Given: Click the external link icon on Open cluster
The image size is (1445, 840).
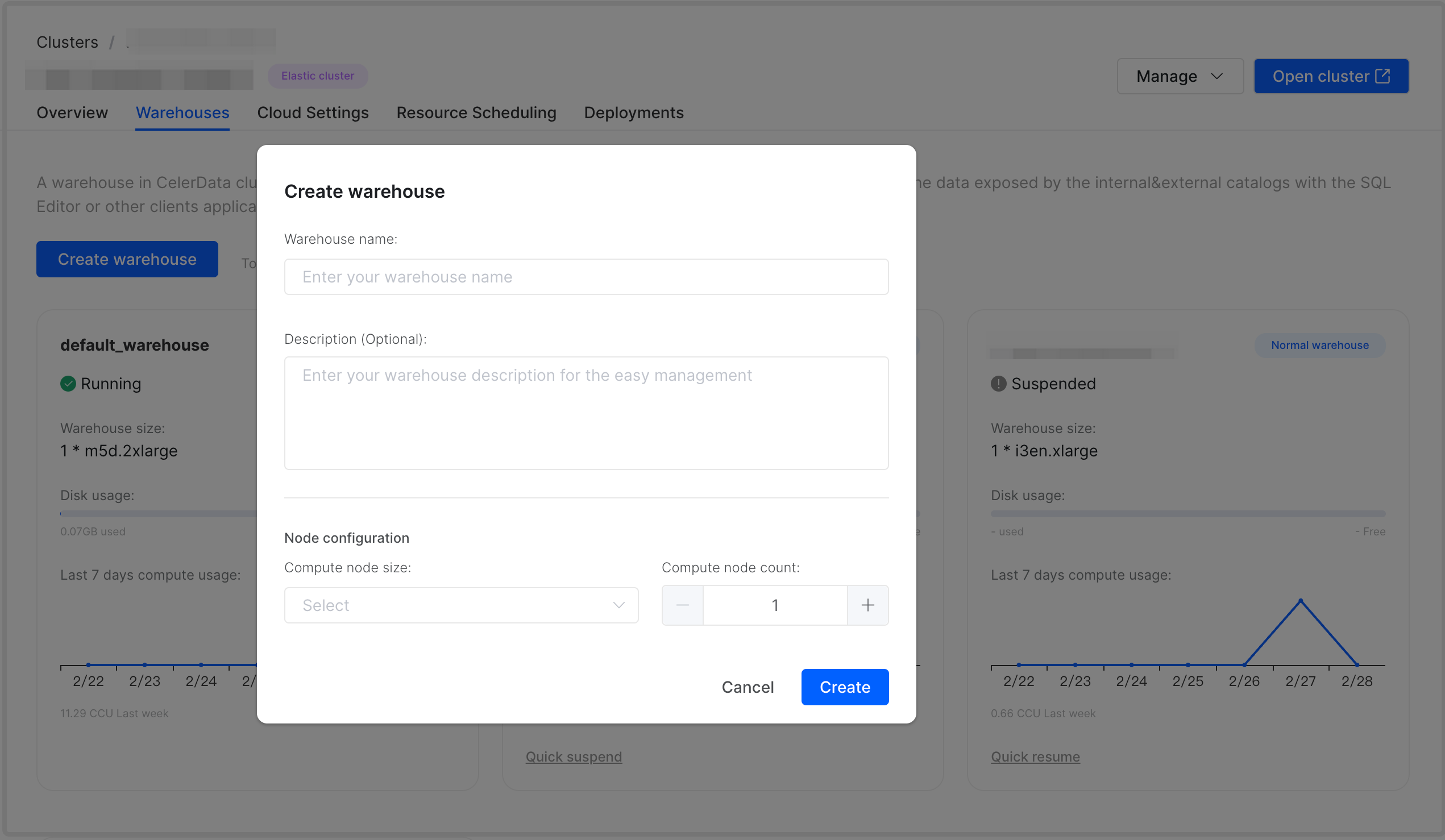Looking at the screenshot, I should click(x=1382, y=76).
